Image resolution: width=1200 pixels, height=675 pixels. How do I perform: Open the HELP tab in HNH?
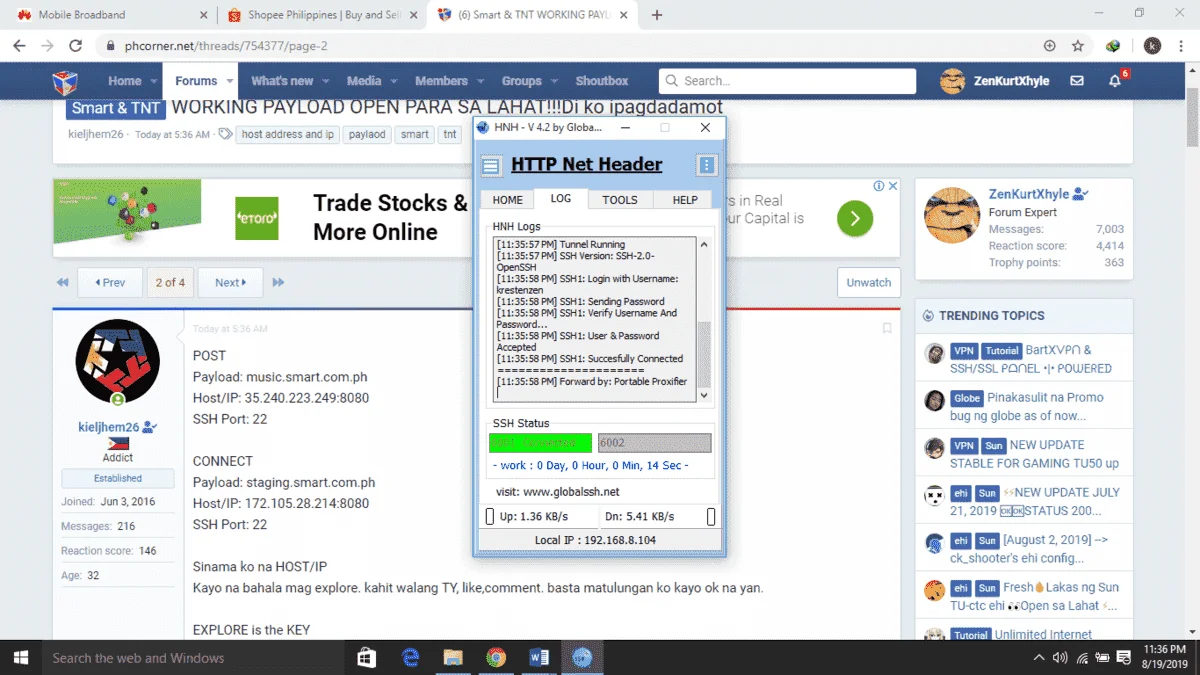(685, 200)
